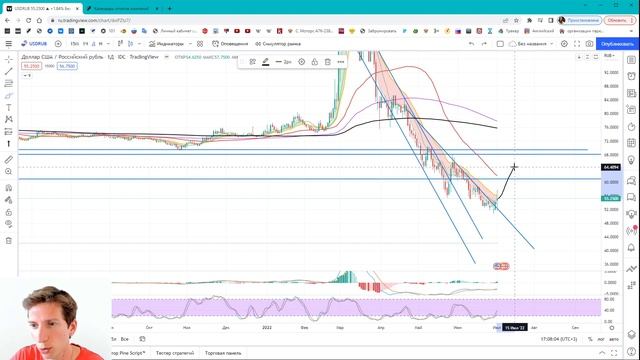Switch the chart to fullscreen mode
Image resolution: width=640 pixels, height=360 pixels.
pyautogui.click(x=577, y=44)
